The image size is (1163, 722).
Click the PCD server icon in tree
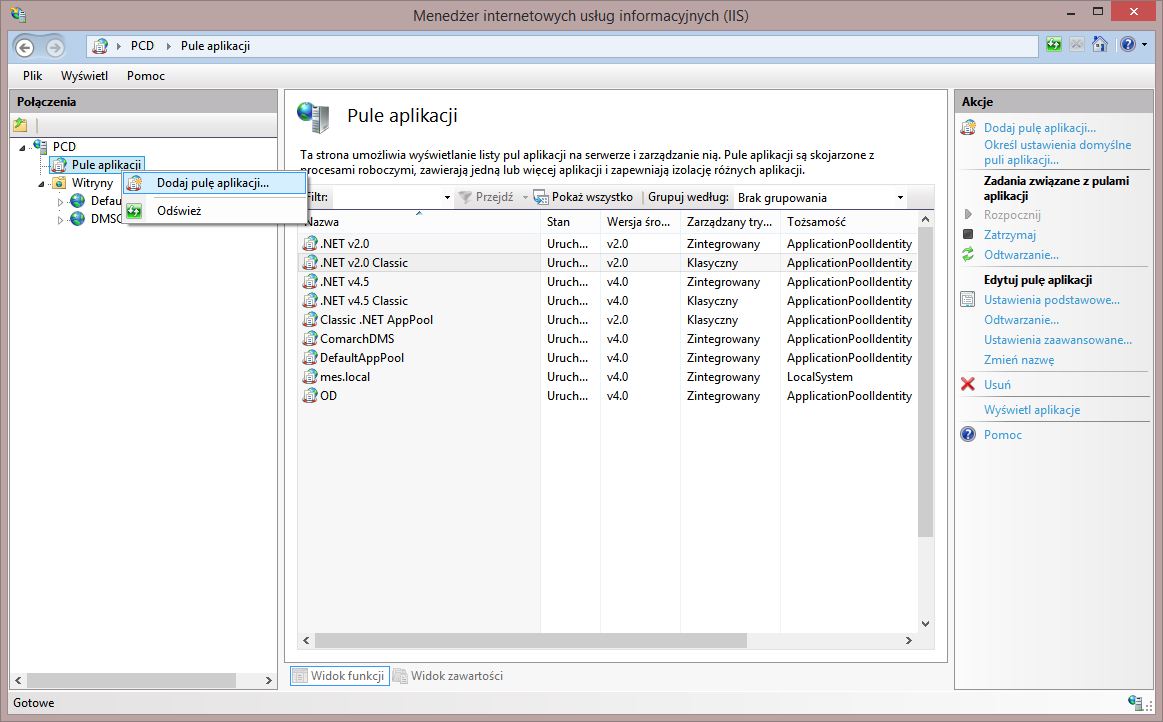tap(41, 146)
